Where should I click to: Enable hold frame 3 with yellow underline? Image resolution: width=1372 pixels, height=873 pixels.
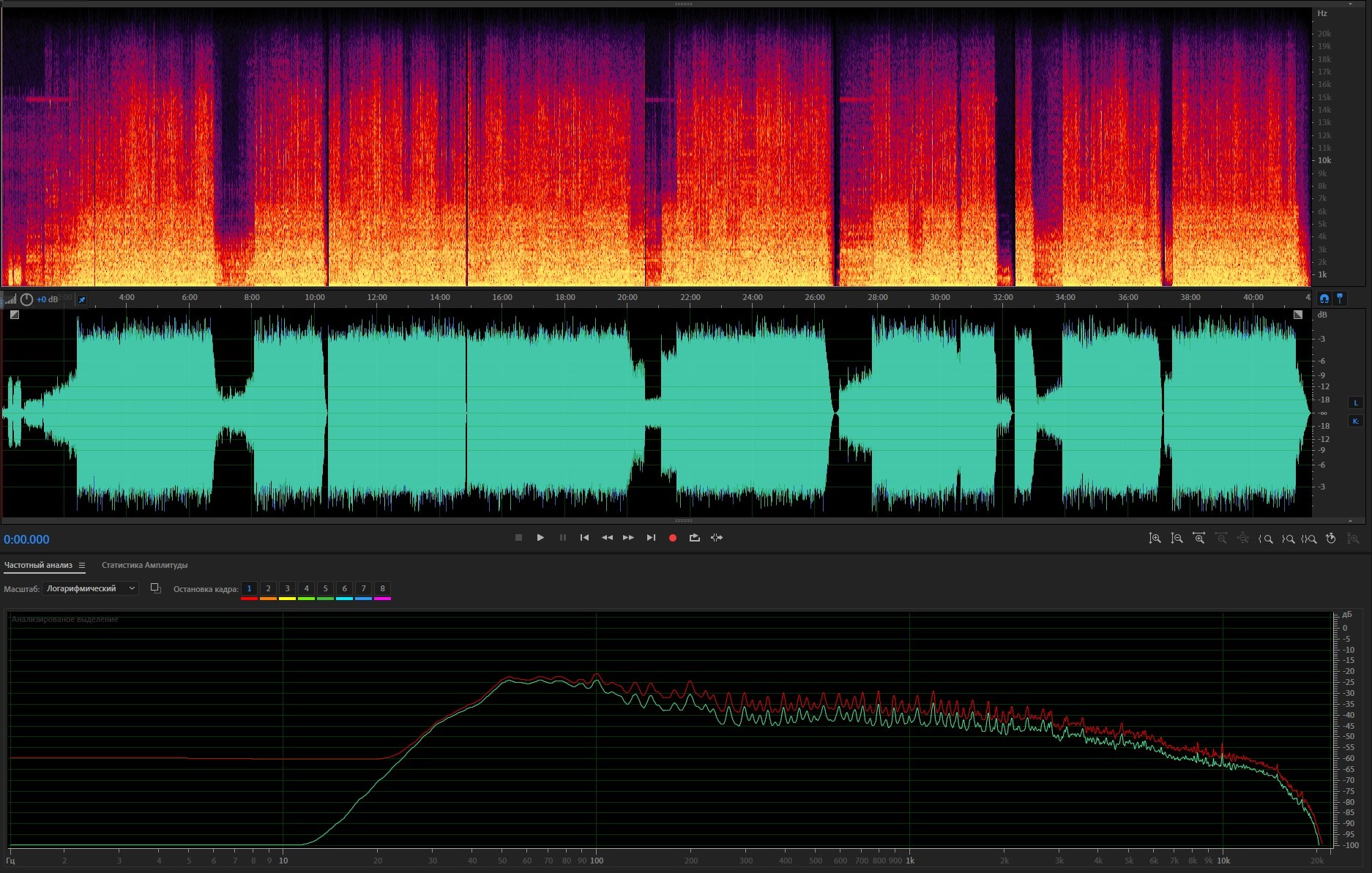click(287, 589)
